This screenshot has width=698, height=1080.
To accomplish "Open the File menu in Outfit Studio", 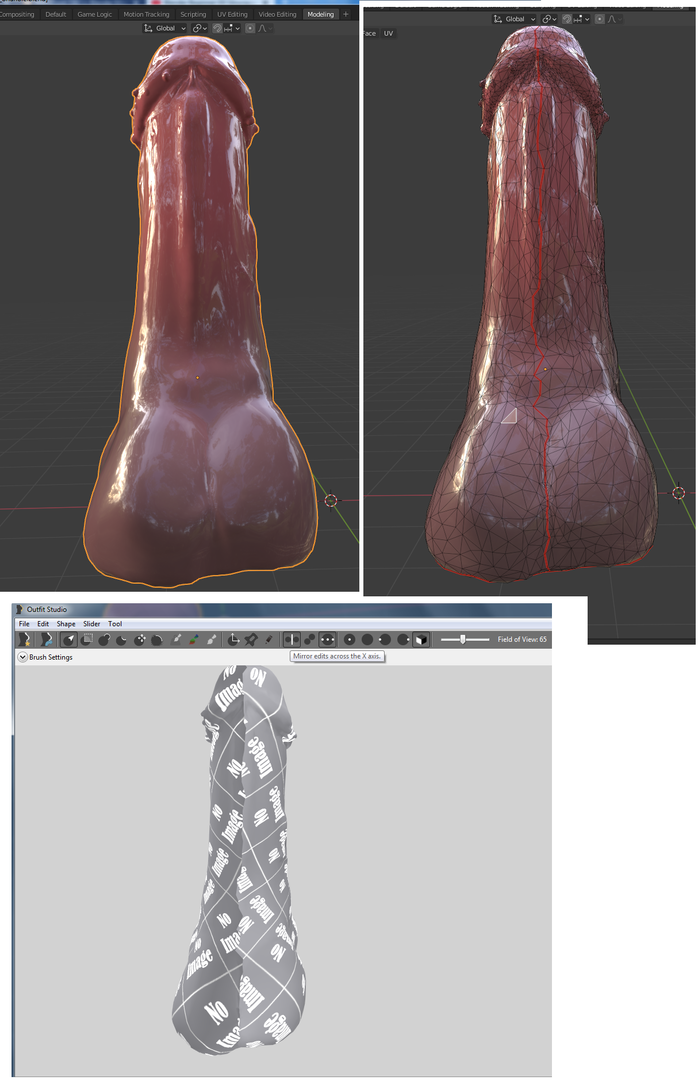I will pyautogui.click(x=24, y=624).
